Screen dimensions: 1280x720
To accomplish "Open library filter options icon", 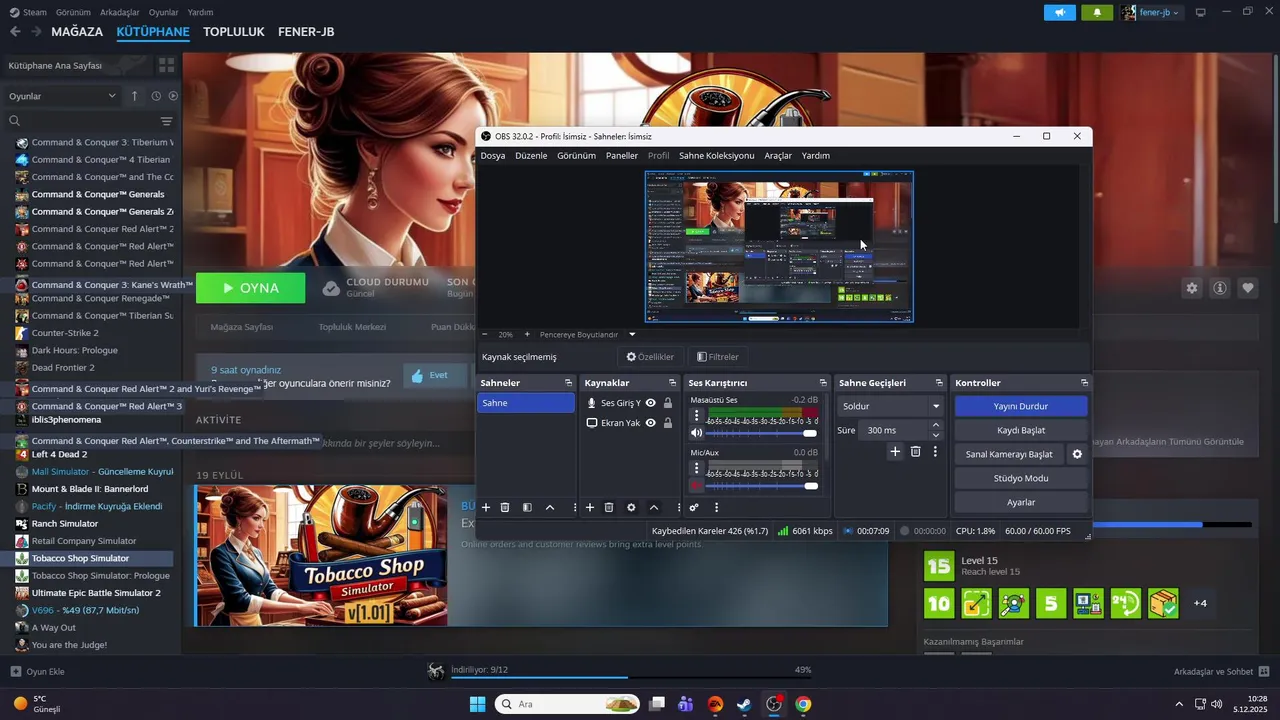I will (x=166, y=121).
